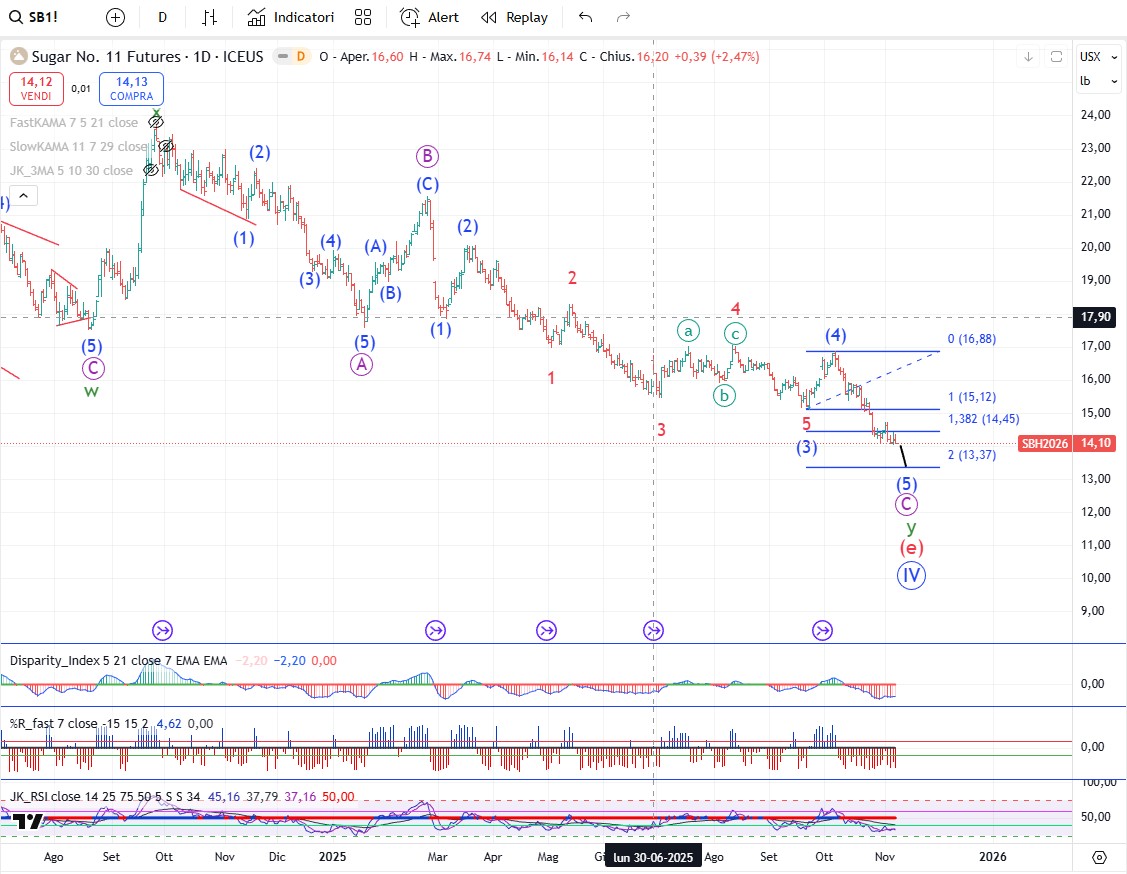The width and height of the screenshot is (1127, 874).
Task: Click the 14,12 VENDI sell button
Action: 37,89
